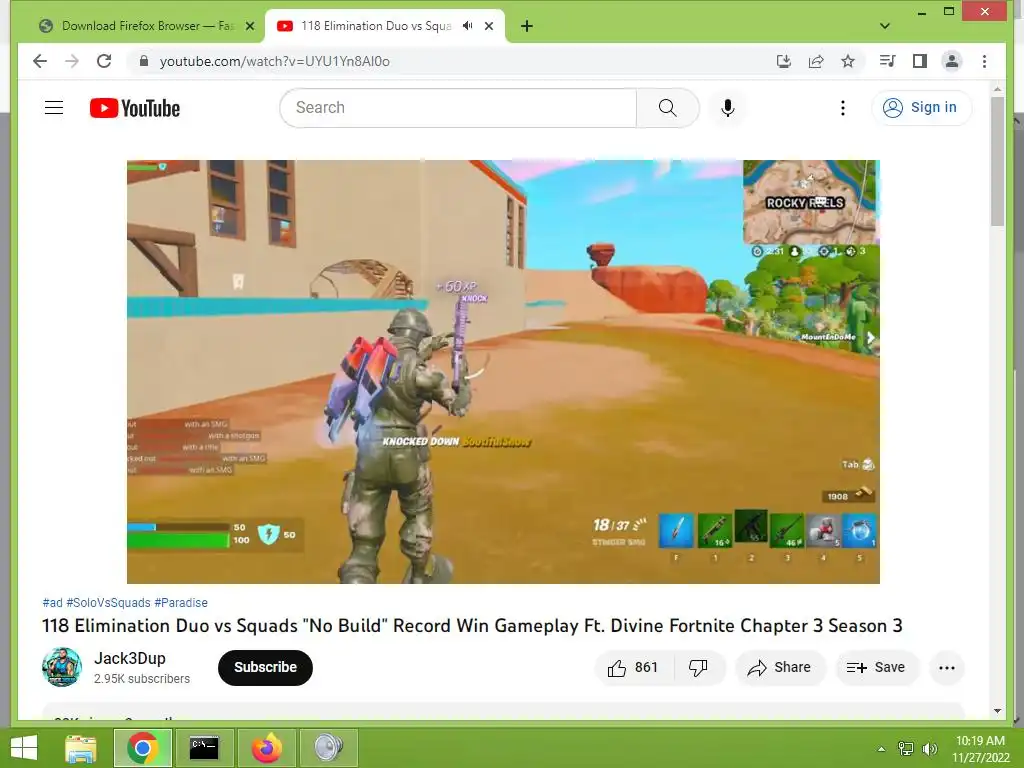Click the video player to pause playback

(x=503, y=372)
